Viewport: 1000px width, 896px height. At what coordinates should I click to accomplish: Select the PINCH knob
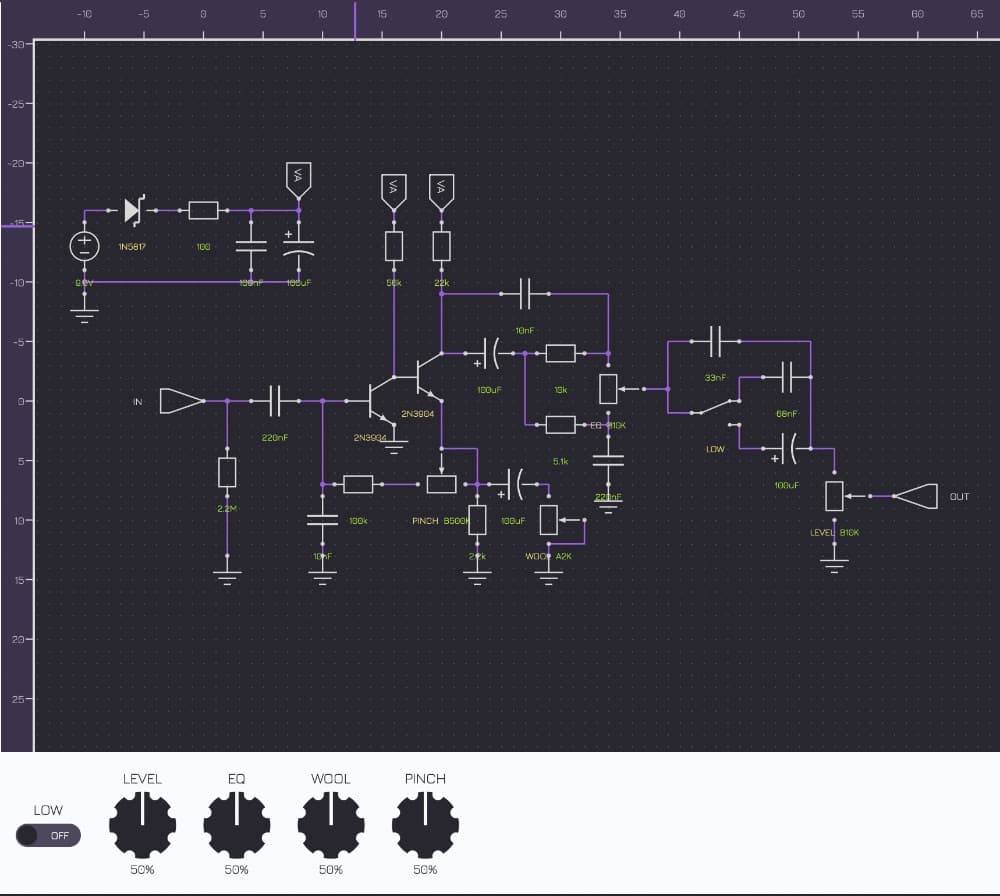(425, 825)
